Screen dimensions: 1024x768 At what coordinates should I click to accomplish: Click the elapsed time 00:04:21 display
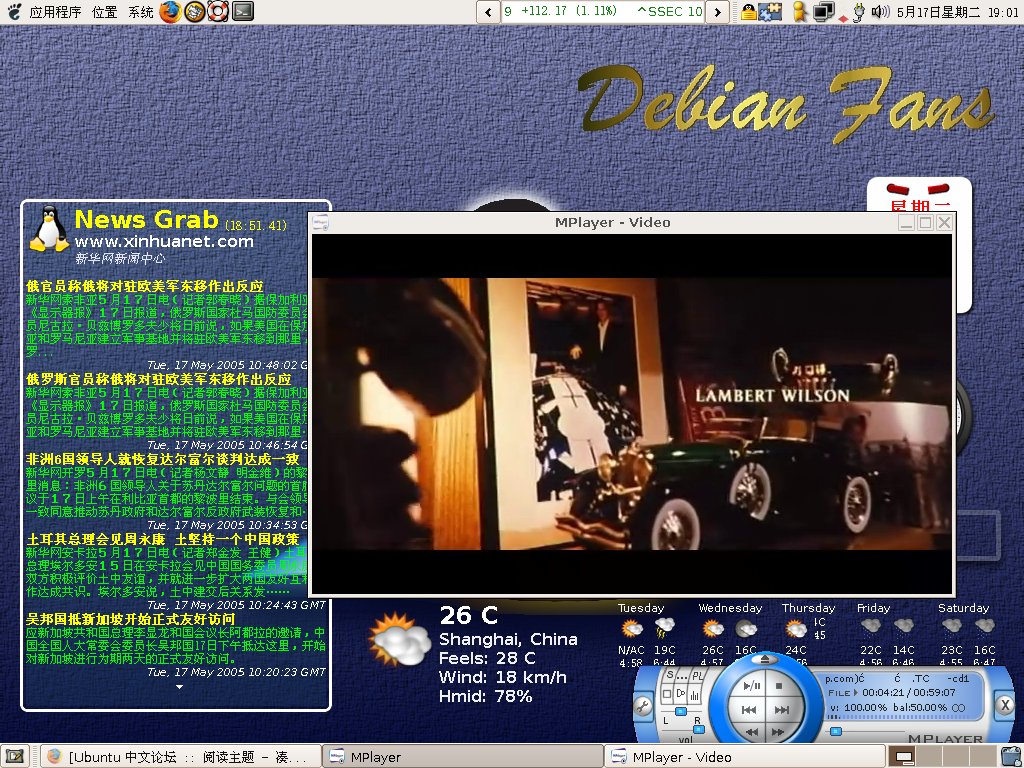[884, 692]
